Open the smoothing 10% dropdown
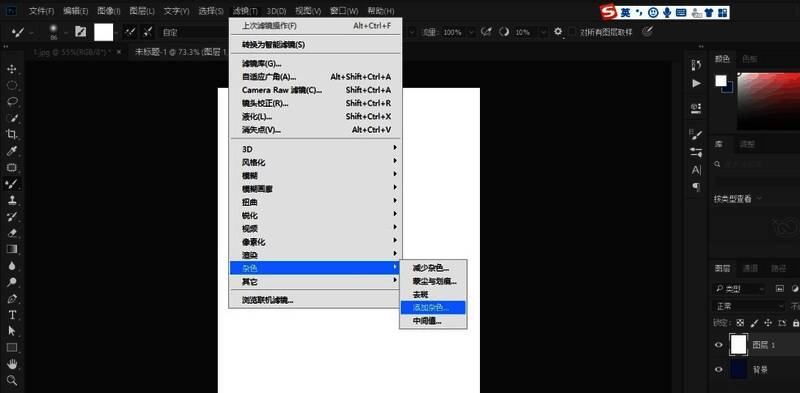 [x=543, y=32]
